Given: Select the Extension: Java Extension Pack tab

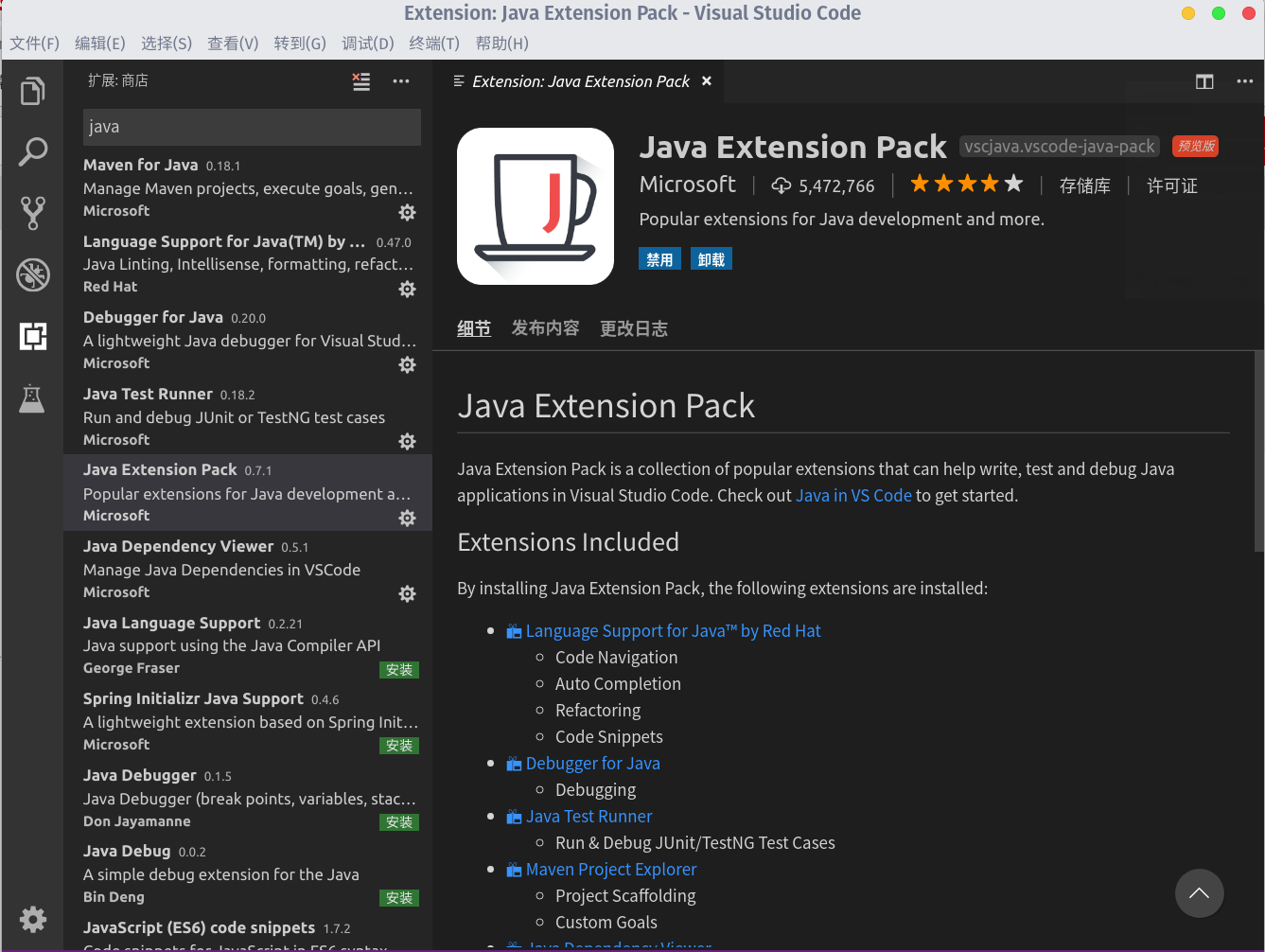Looking at the screenshot, I should [x=580, y=81].
